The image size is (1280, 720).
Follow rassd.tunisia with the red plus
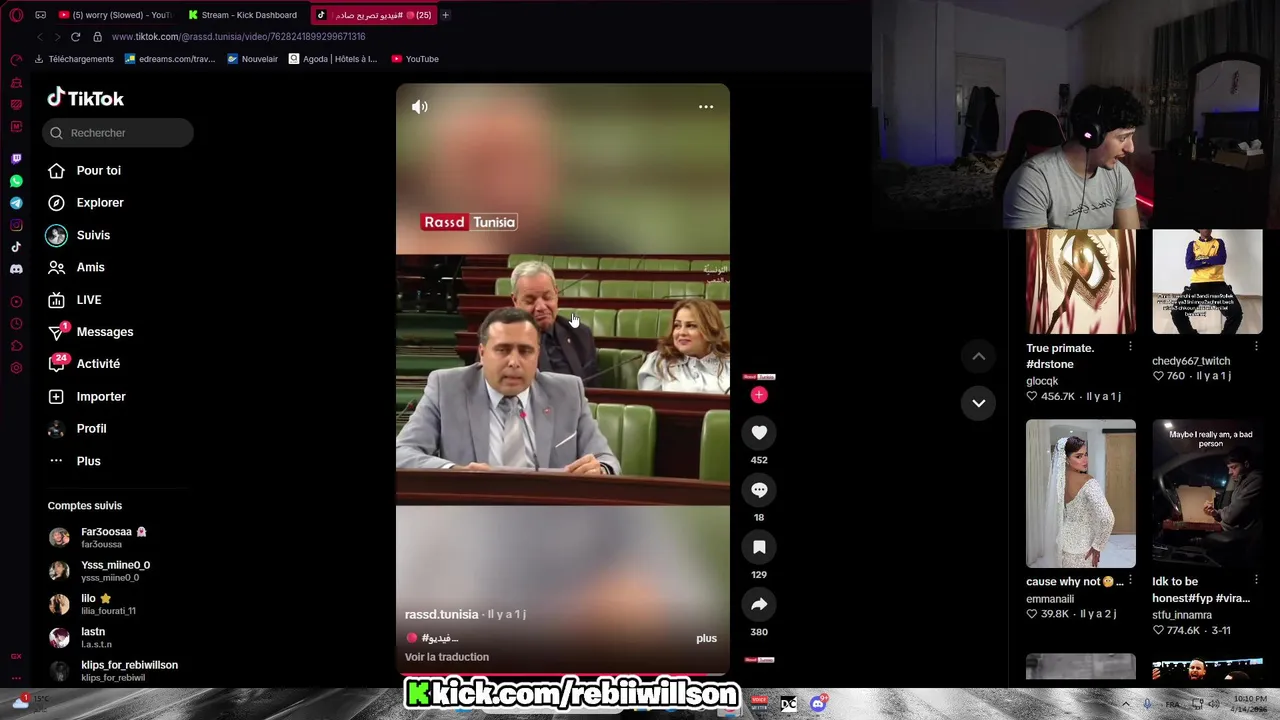point(759,395)
